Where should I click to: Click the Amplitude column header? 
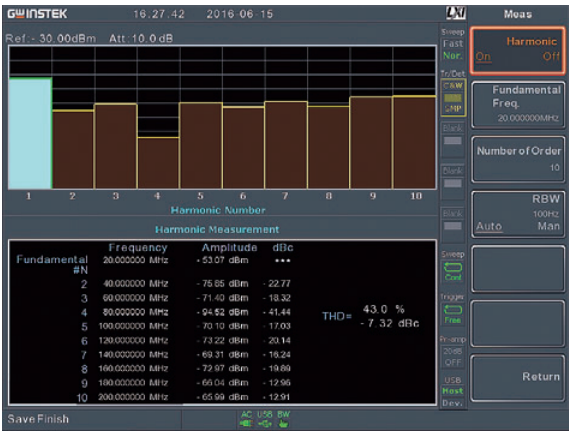point(229,247)
